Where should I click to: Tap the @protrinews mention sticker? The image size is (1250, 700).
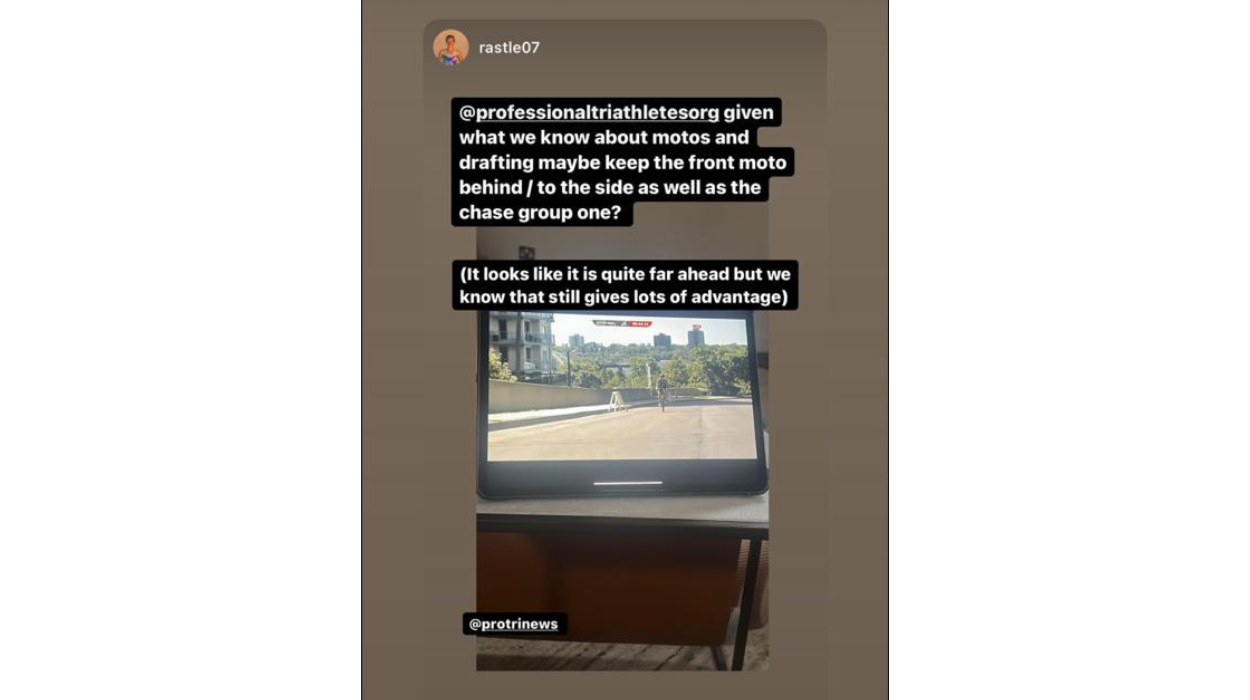click(515, 624)
